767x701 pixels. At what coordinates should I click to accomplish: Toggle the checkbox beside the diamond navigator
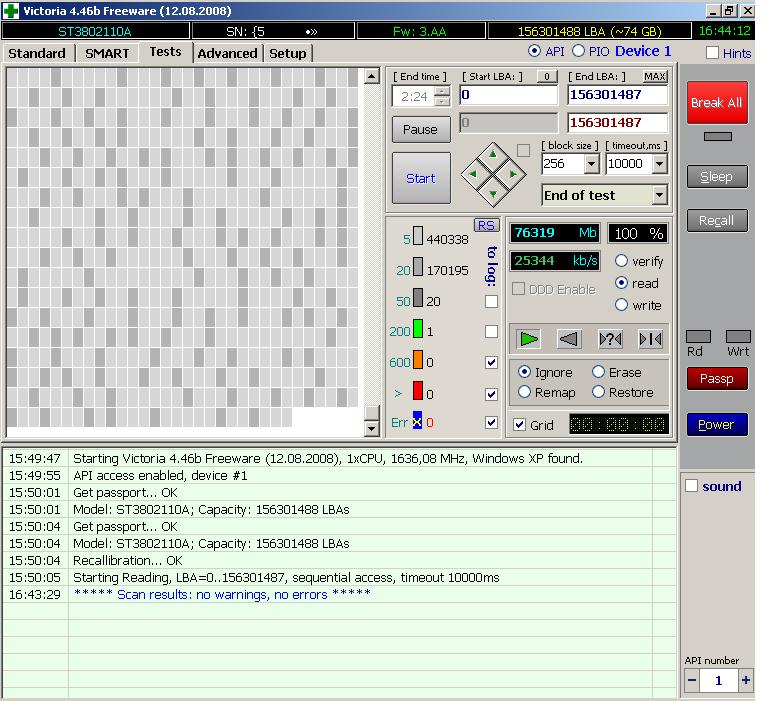pos(523,150)
